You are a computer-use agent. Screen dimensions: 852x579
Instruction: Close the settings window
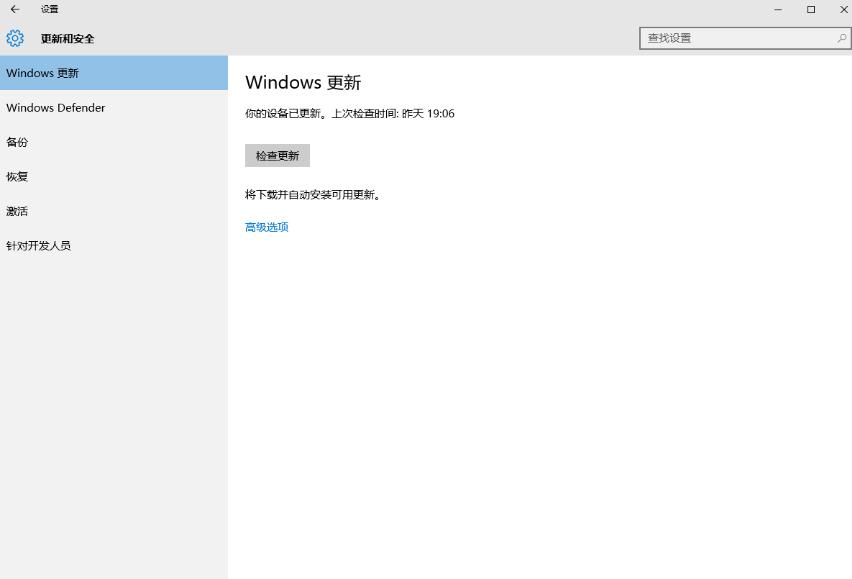[843, 9]
